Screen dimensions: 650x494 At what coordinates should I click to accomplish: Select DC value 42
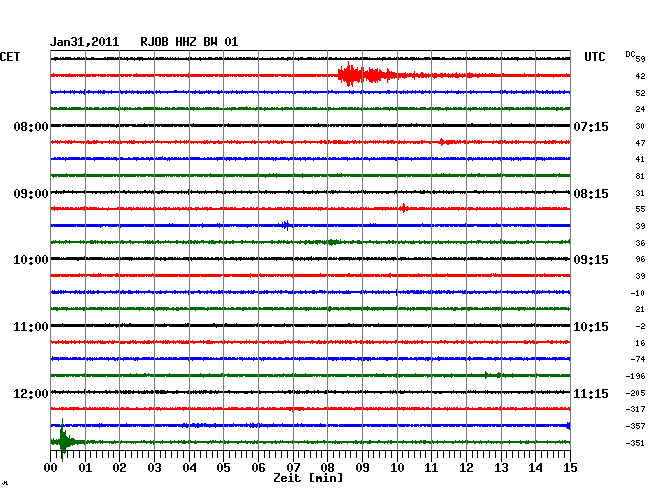pyautogui.click(x=640, y=76)
